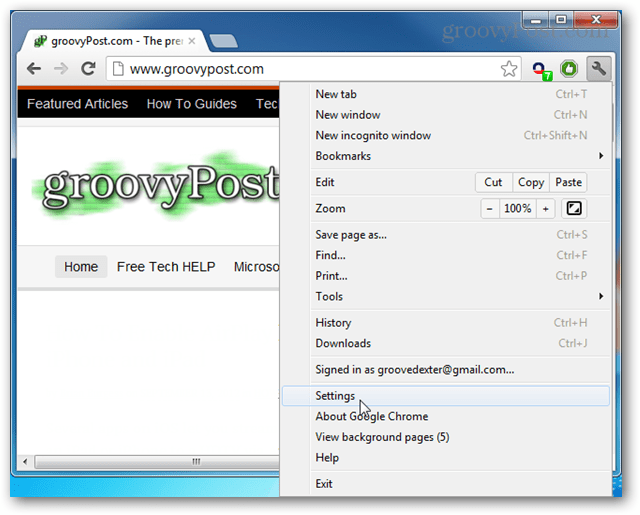Image resolution: width=640 pixels, height=515 pixels.
Task: Click the Paste button
Action: 568,182
